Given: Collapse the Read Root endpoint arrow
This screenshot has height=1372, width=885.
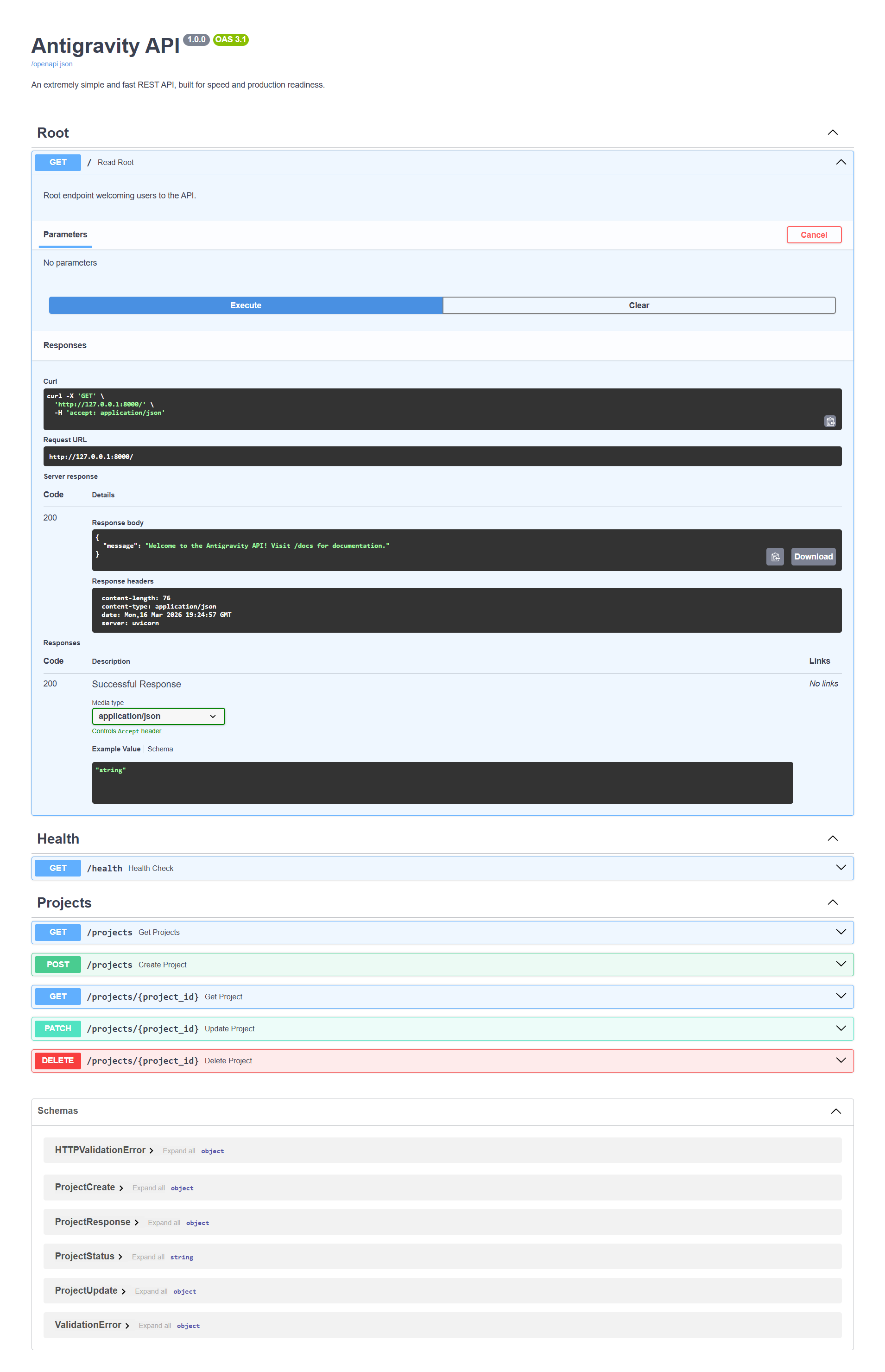Looking at the screenshot, I should click(841, 162).
